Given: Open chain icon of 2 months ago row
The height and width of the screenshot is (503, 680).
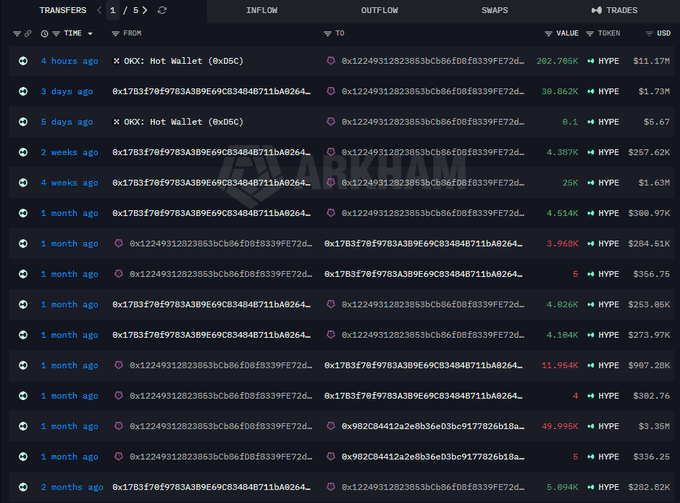Looking at the screenshot, I should [x=23, y=487].
